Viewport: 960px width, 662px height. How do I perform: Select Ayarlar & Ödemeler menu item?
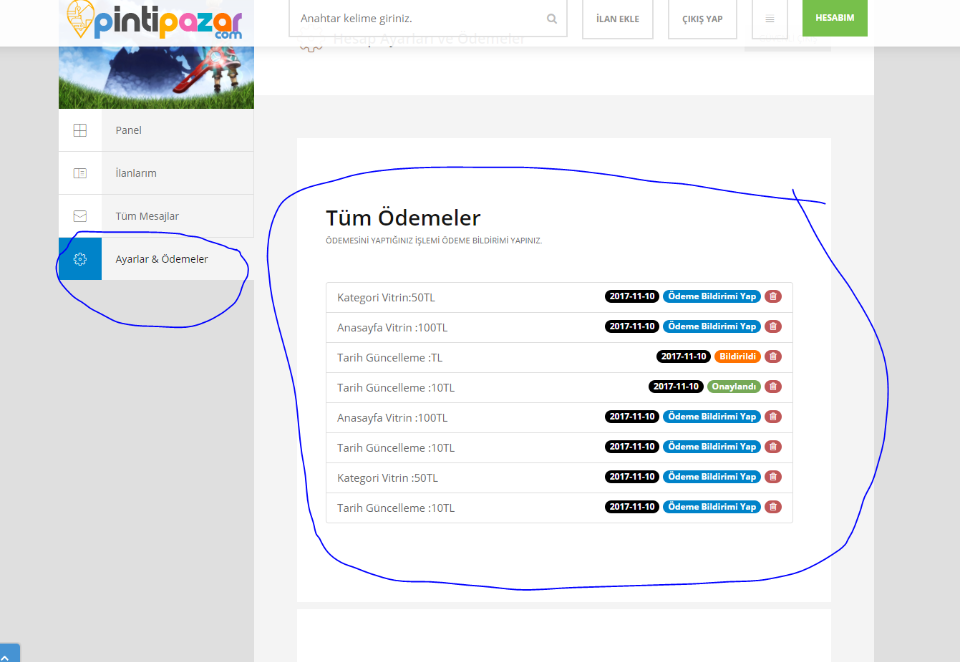pos(161,259)
